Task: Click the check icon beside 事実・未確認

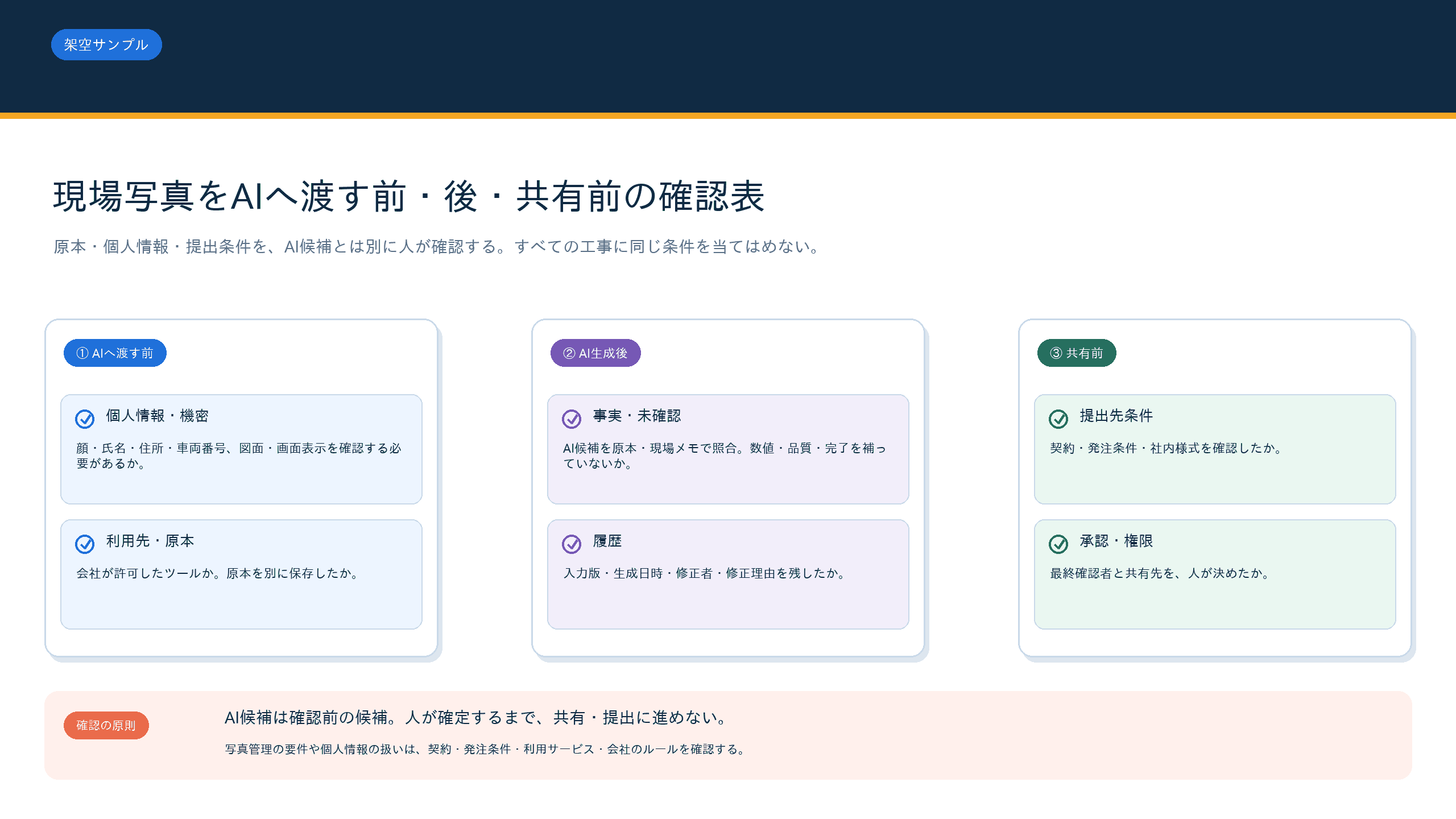Action: (572, 419)
